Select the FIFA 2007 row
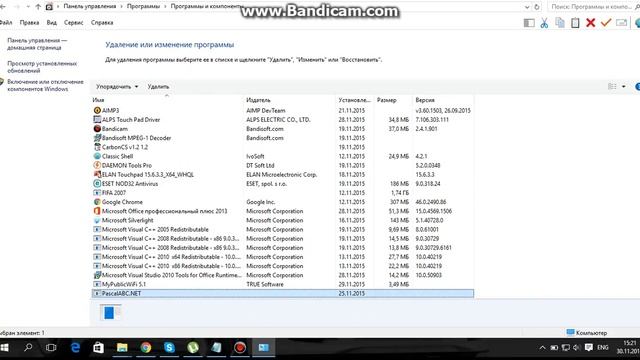The height and width of the screenshot is (360, 640). [282, 193]
